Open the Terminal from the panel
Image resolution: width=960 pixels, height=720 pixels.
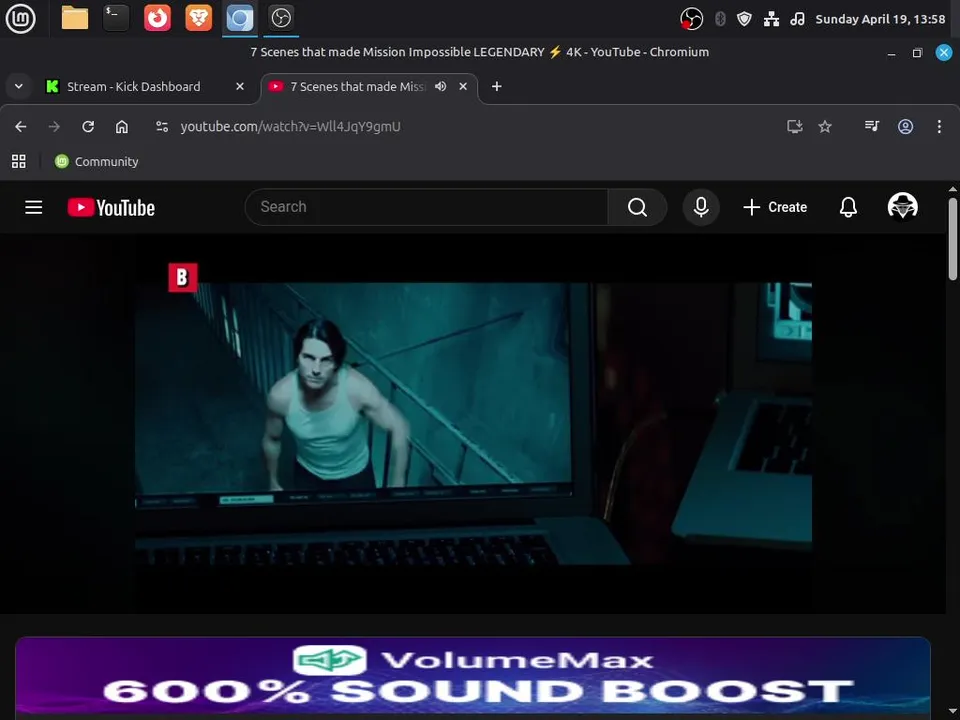[x=116, y=18]
